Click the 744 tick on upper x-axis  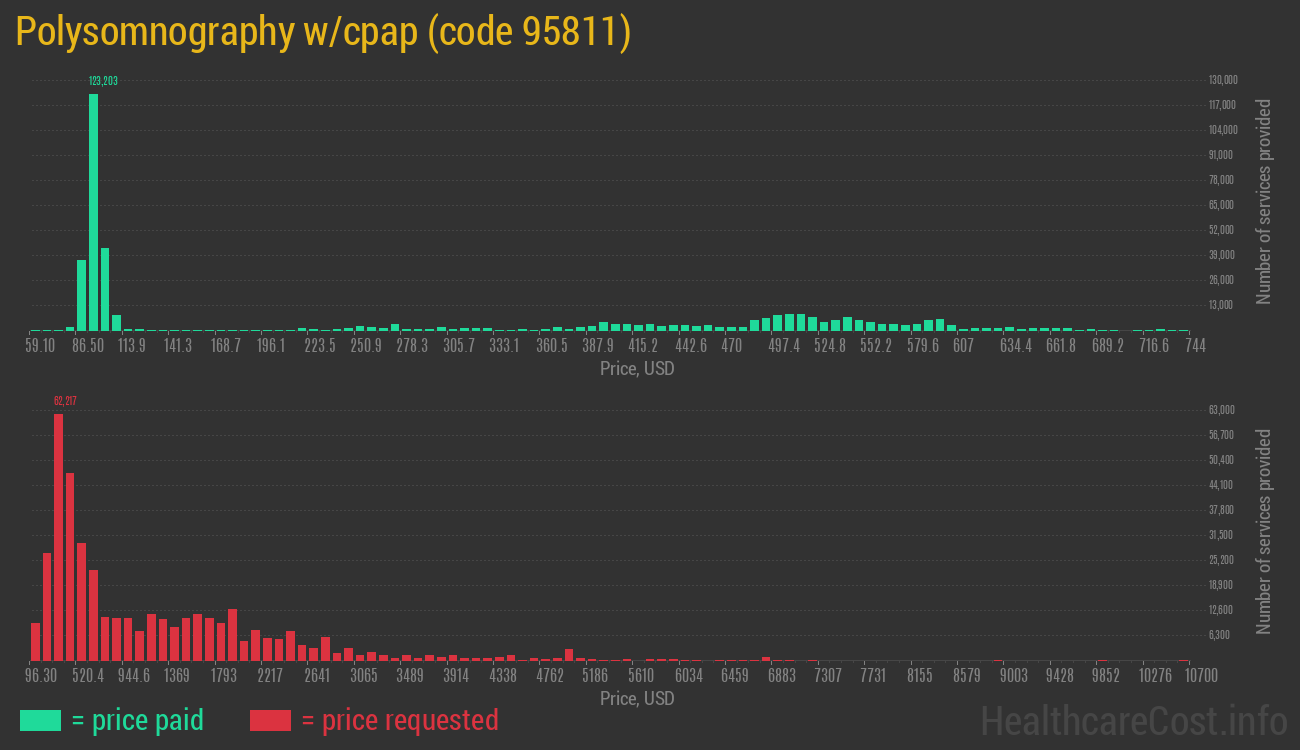click(x=1194, y=346)
